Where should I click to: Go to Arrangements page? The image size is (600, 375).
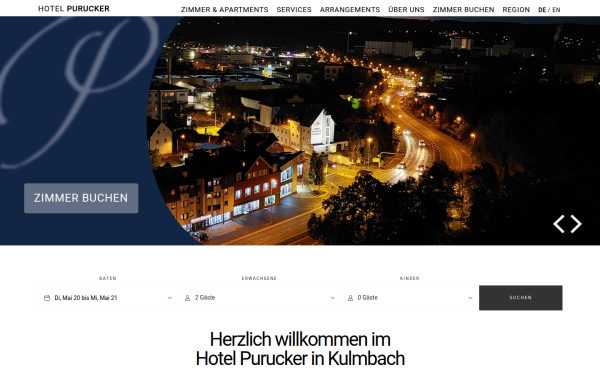coord(350,10)
